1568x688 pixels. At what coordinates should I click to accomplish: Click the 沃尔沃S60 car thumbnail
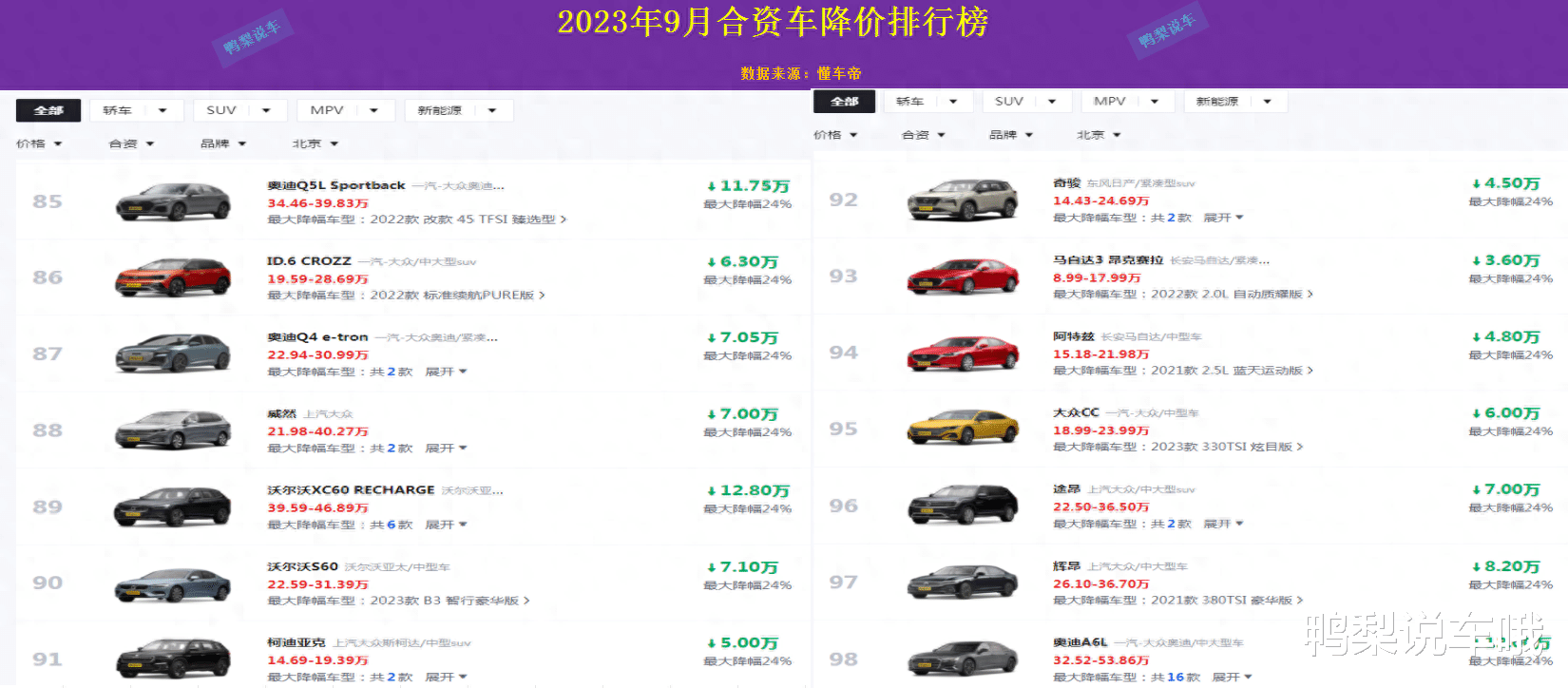coord(173,583)
